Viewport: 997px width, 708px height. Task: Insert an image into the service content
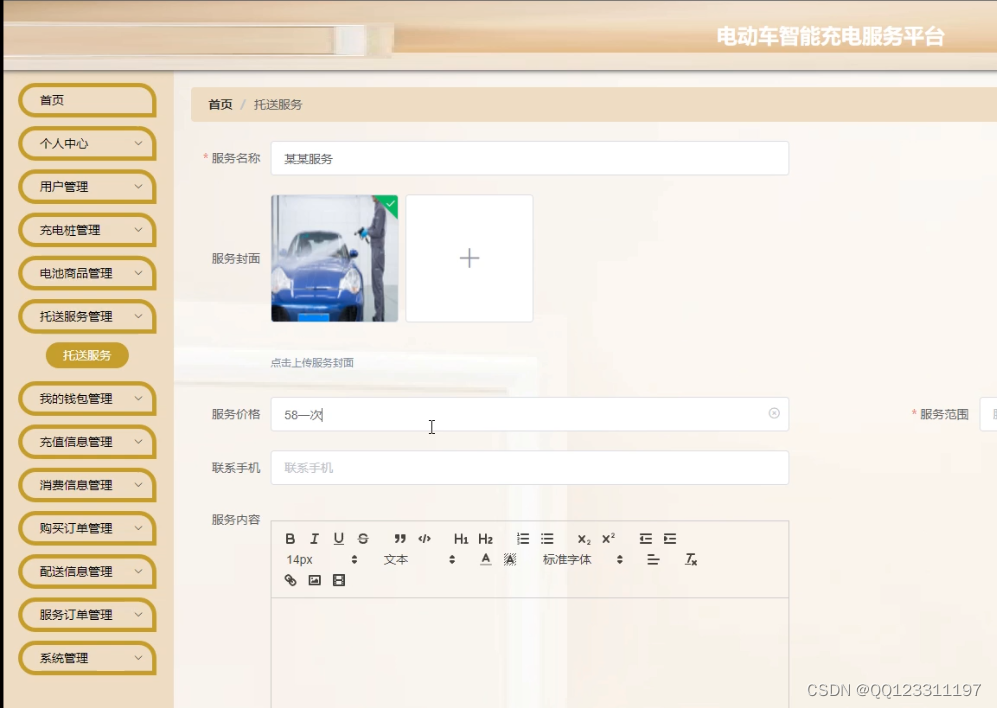(314, 580)
